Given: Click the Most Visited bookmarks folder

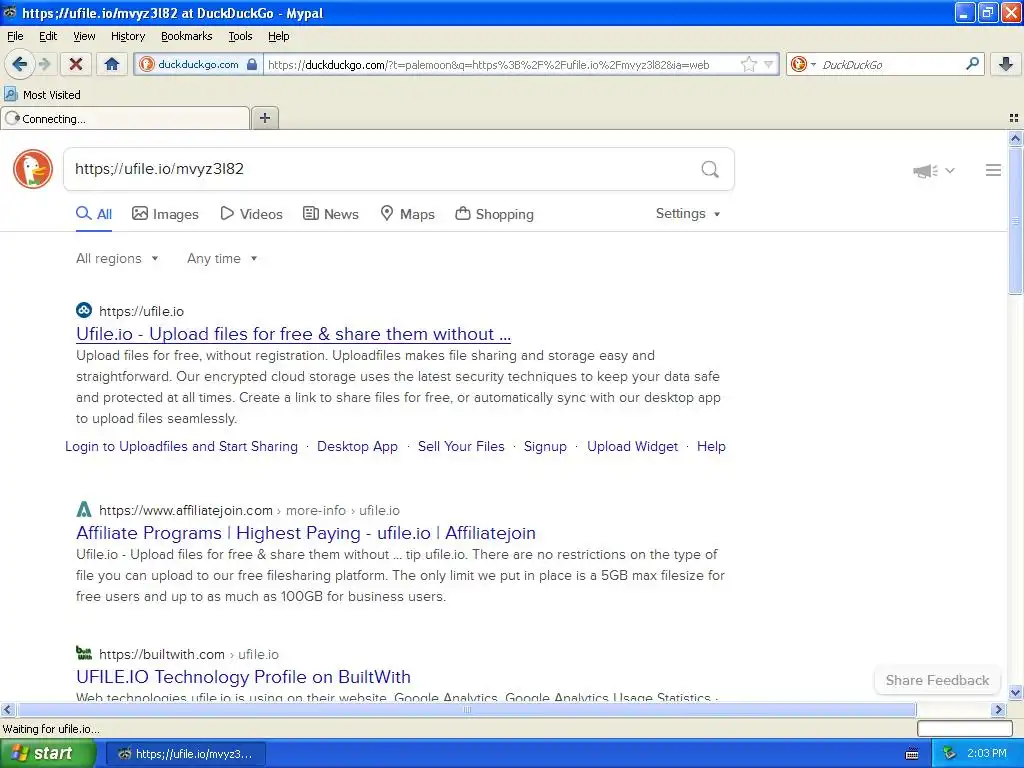Looking at the screenshot, I should [43, 95].
